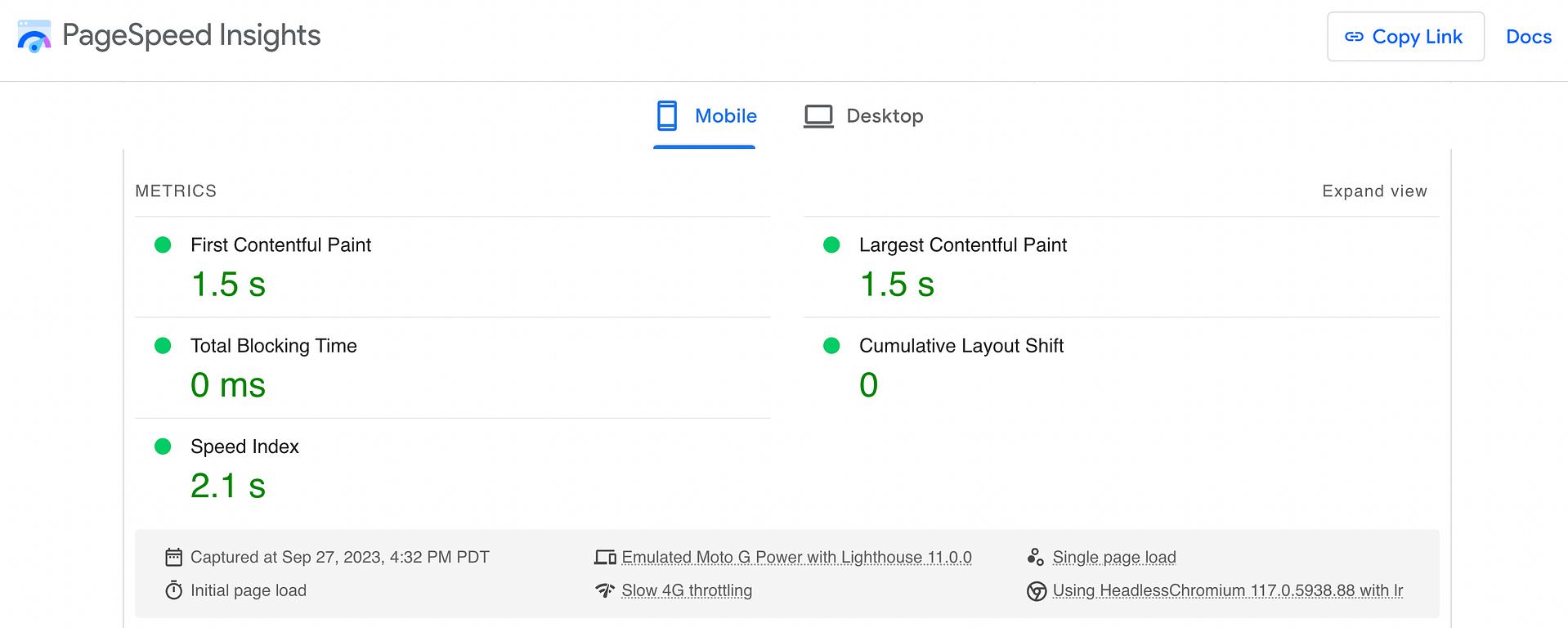Viewport: 1568px width, 628px height.
Task: Switch to the Mobile tab
Action: tap(707, 116)
